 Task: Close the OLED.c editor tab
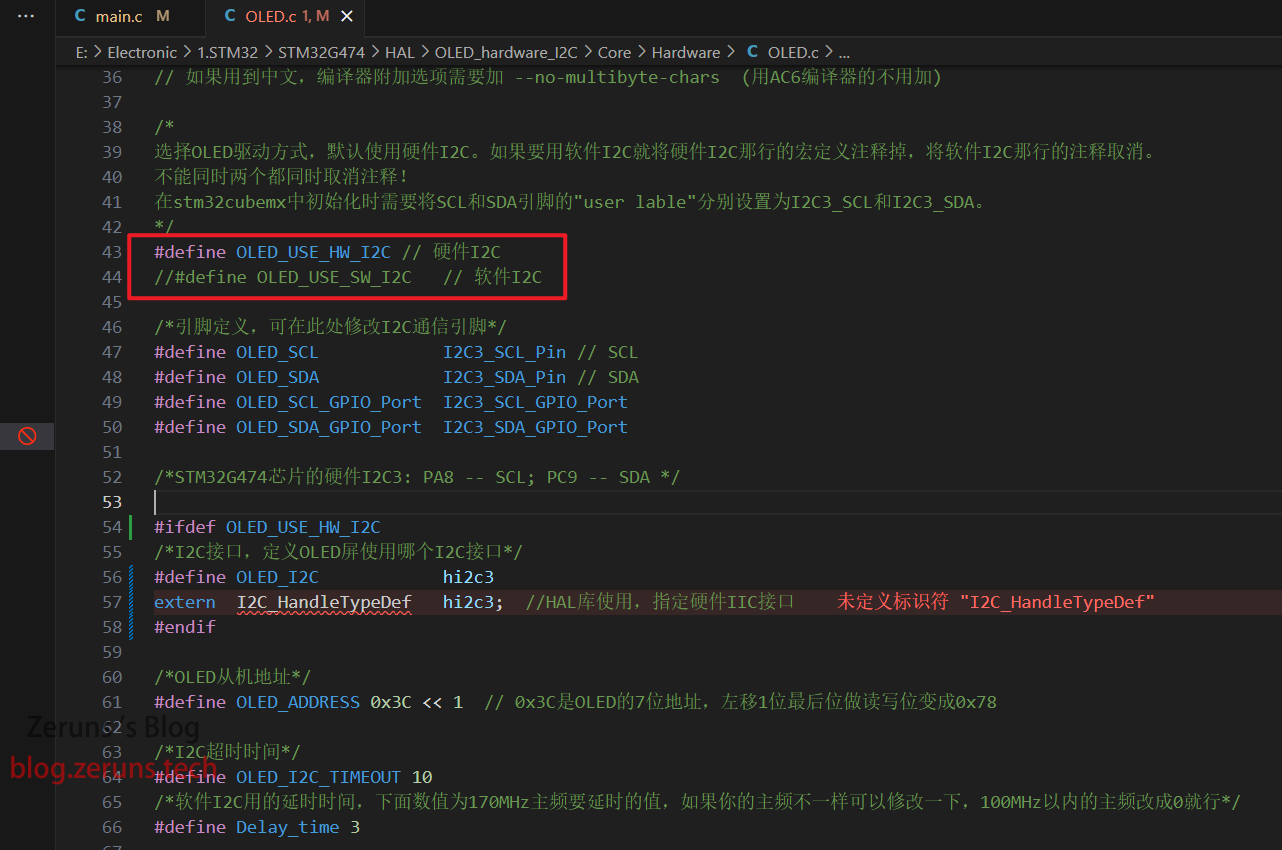[x=346, y=17]
